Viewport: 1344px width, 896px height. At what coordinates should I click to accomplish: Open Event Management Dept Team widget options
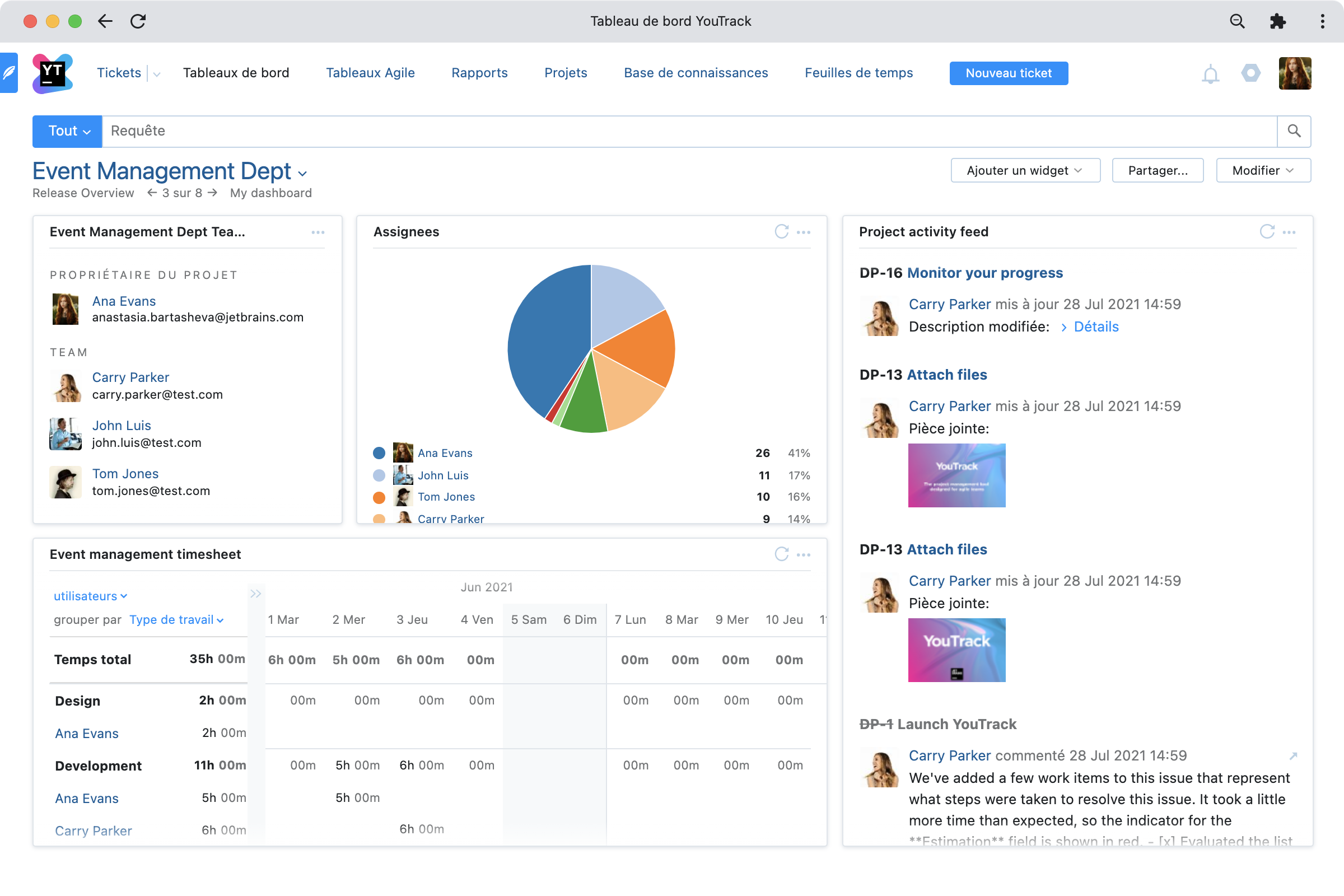click(318, 232)
